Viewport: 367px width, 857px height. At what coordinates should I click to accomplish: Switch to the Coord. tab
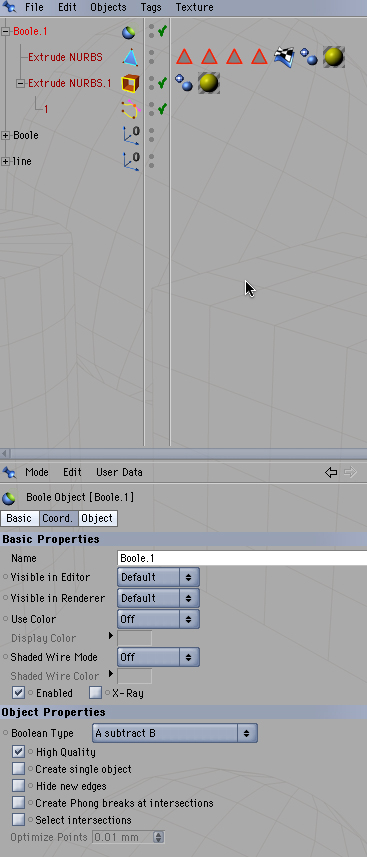[x=59, y=518]
